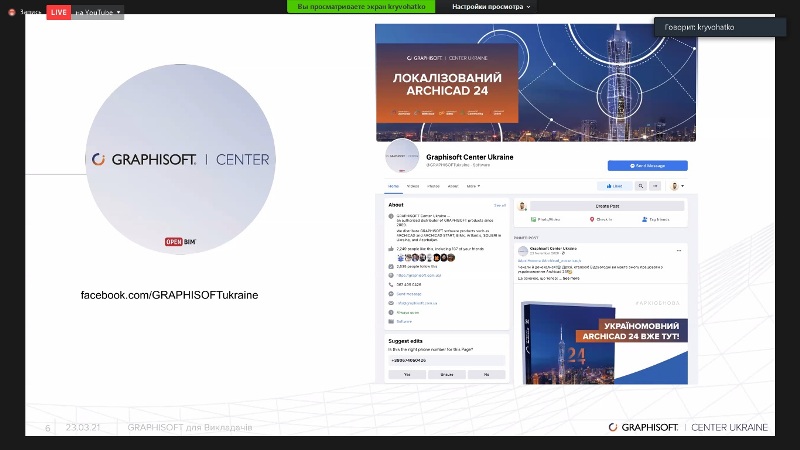The image size is (800, 450).
Task: Click user avatar beside Create Post
Action: [522, 206]
